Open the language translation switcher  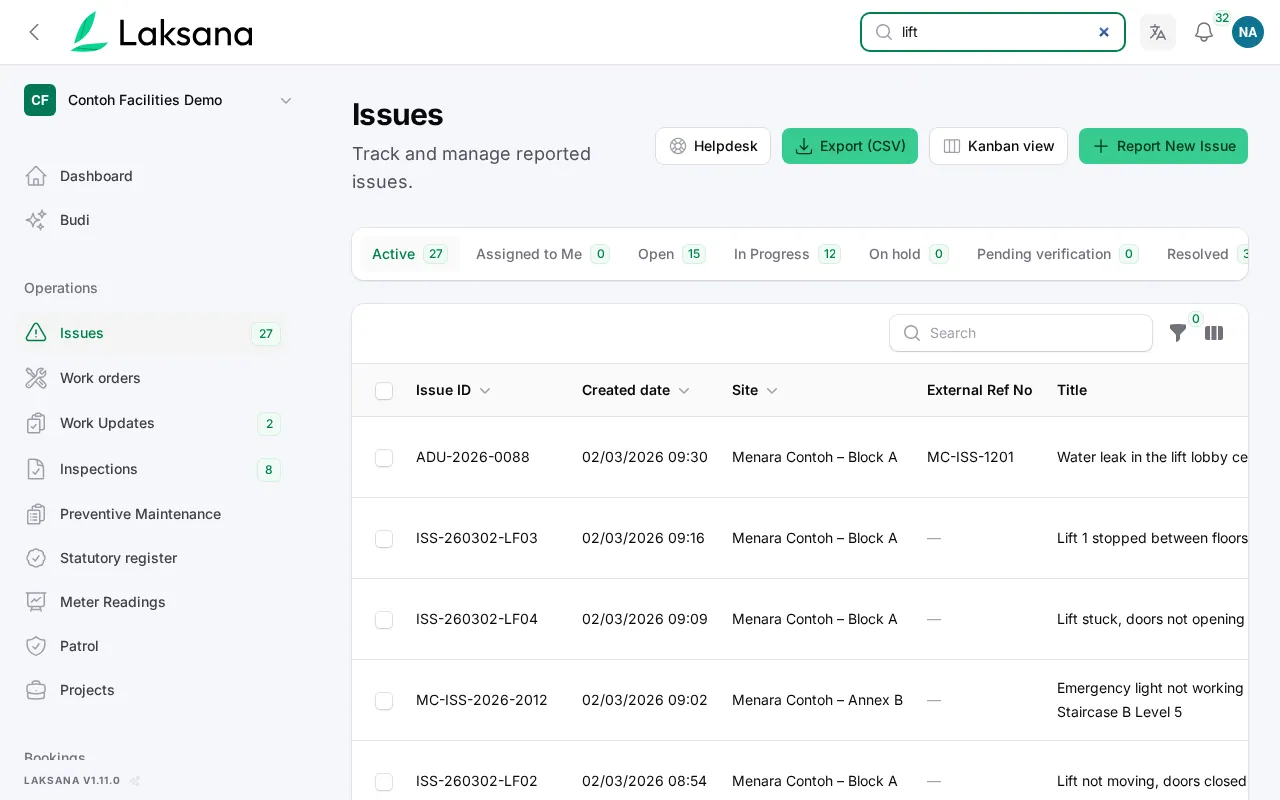pyautogui.click(x=1158, y=32)
